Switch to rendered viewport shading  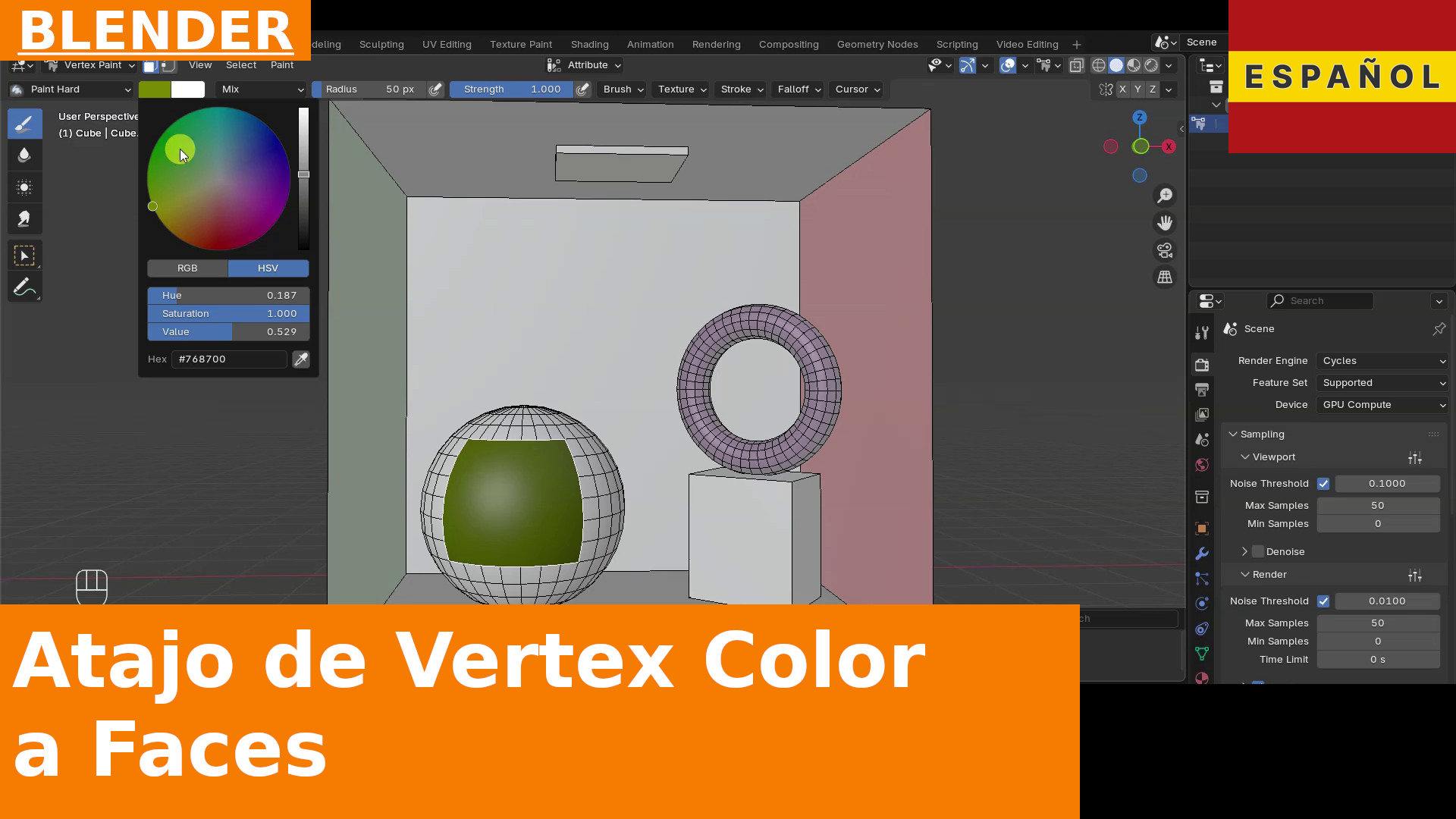pos(1151,66)
